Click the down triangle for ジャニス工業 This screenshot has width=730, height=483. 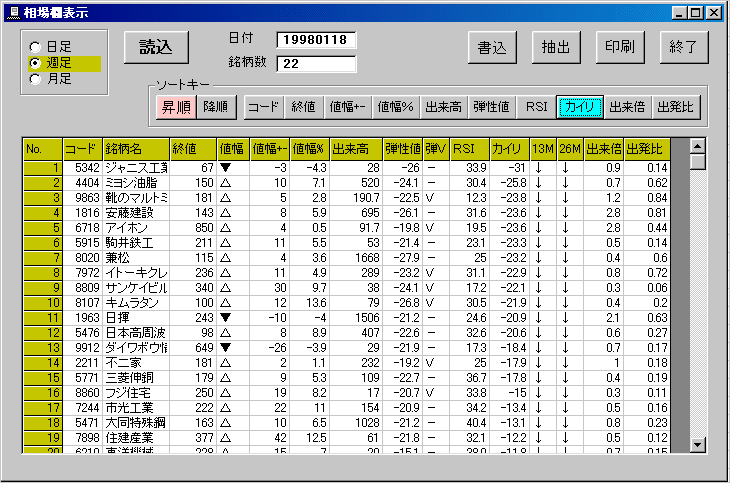[226, 168]
